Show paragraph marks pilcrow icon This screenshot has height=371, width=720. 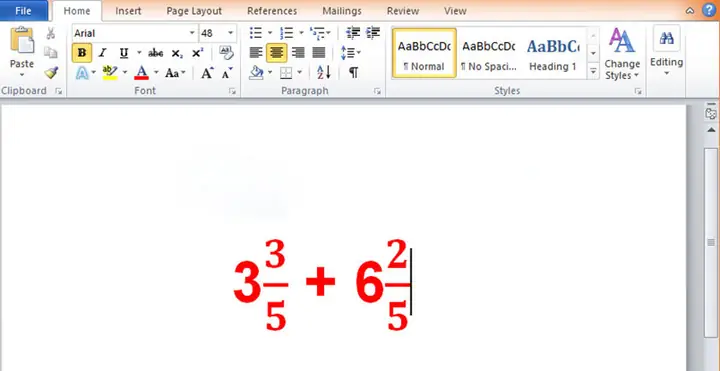[353, 73]
